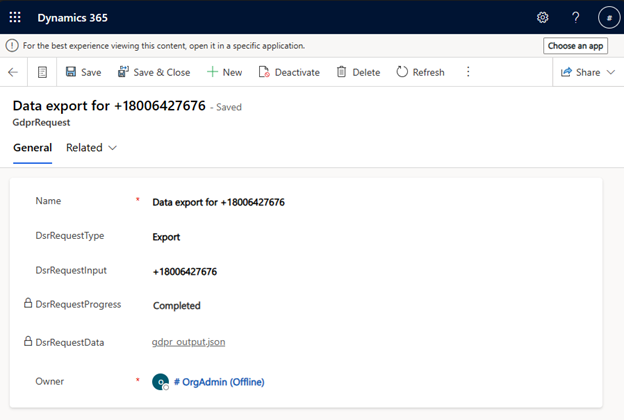Click the info icon in notification bar

pos(12,46)
